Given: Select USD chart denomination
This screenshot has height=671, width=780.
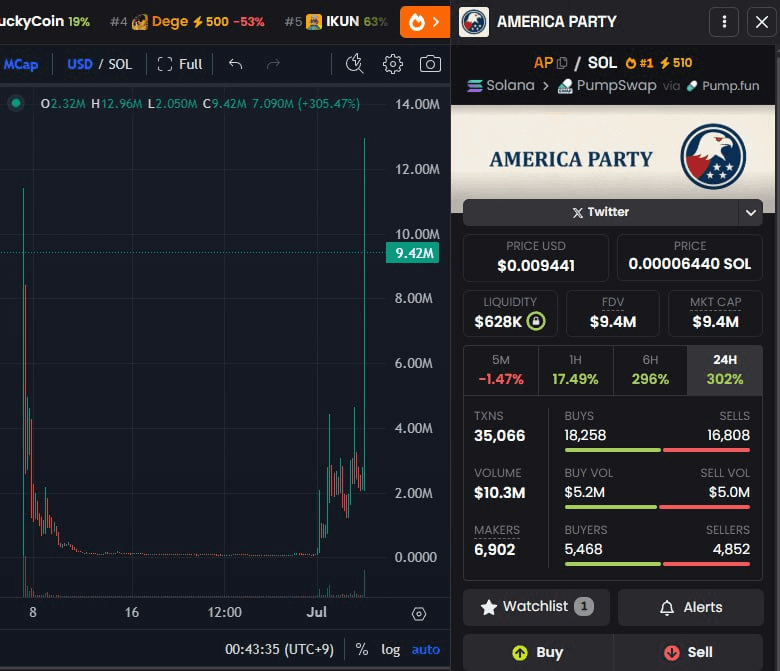Looking at the screenshot, I should click(x=80, y=64).
